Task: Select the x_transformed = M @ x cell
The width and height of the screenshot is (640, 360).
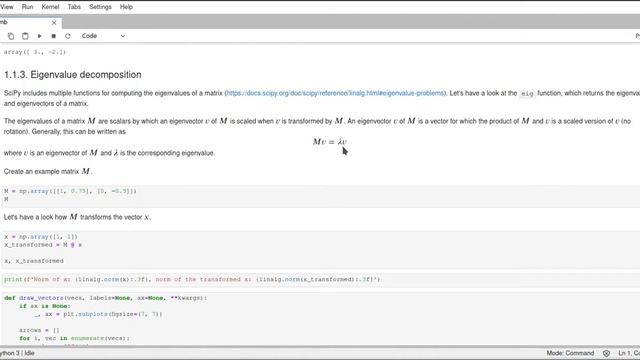Action: point(321,249)
